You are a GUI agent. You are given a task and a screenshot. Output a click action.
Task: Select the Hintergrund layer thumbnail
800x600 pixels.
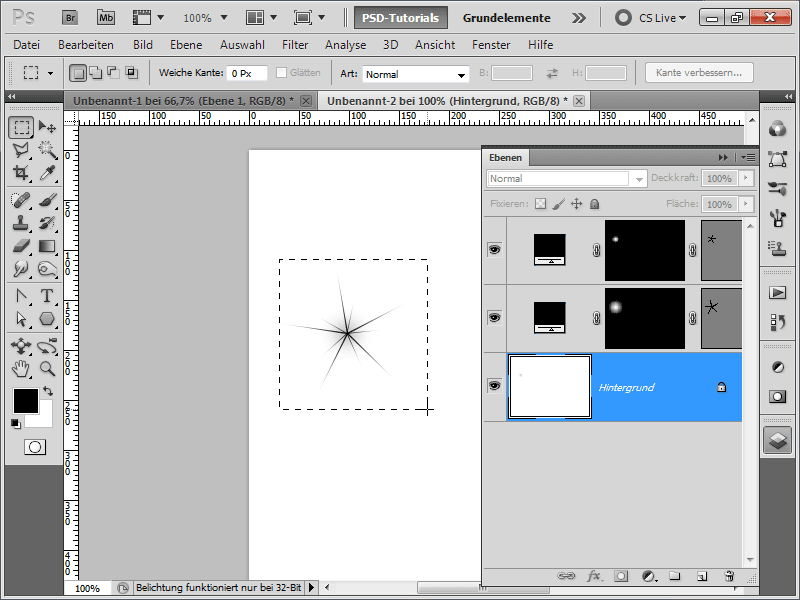550,386
